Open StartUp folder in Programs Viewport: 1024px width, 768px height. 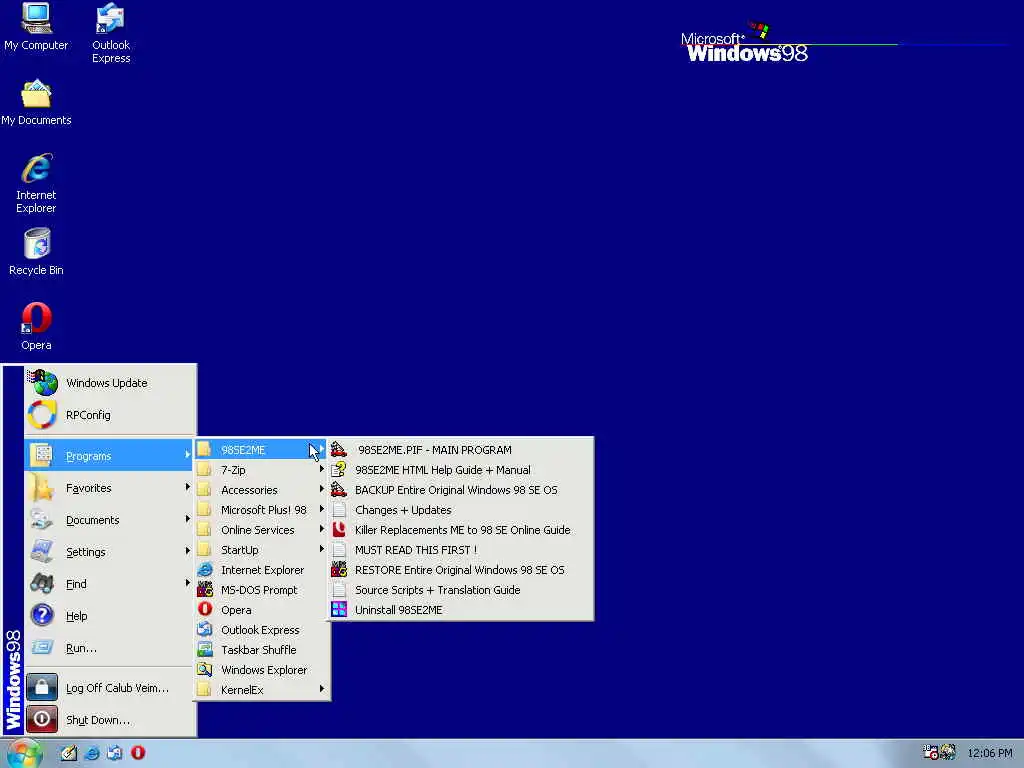click(262, 550)
